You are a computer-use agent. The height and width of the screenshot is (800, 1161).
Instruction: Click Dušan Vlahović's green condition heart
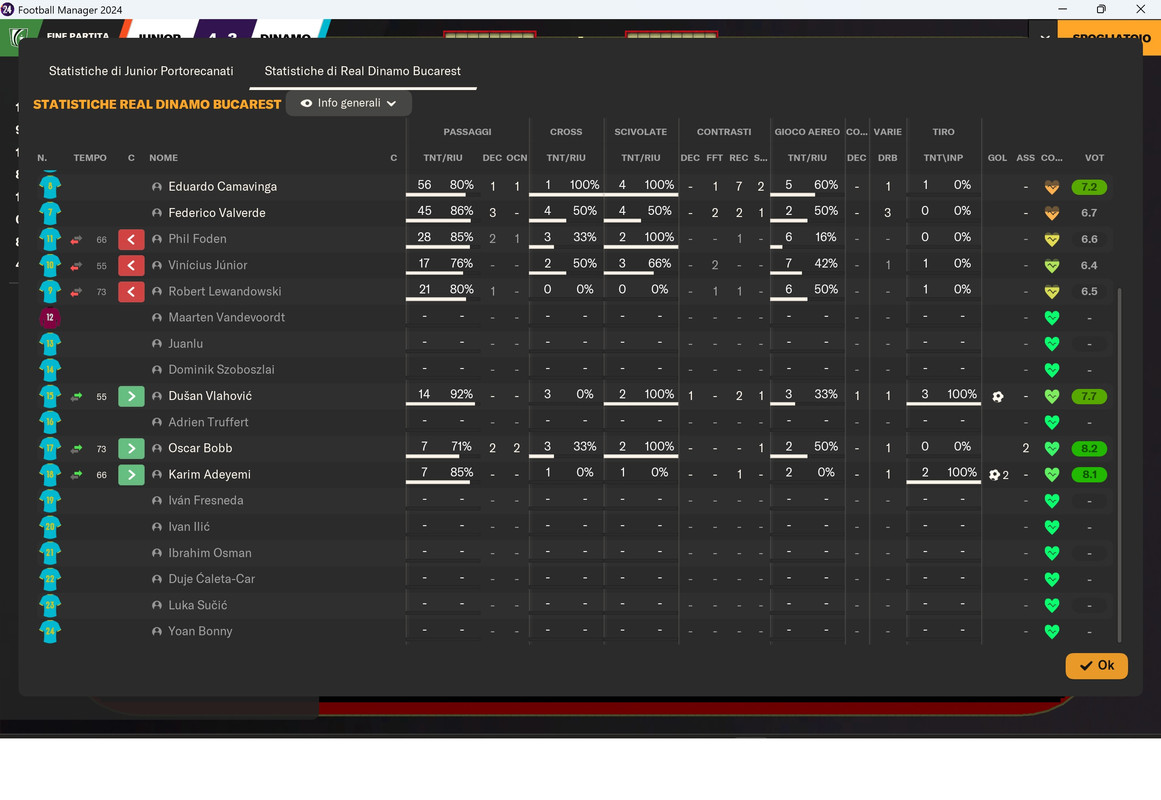(x=1051, y=396)
